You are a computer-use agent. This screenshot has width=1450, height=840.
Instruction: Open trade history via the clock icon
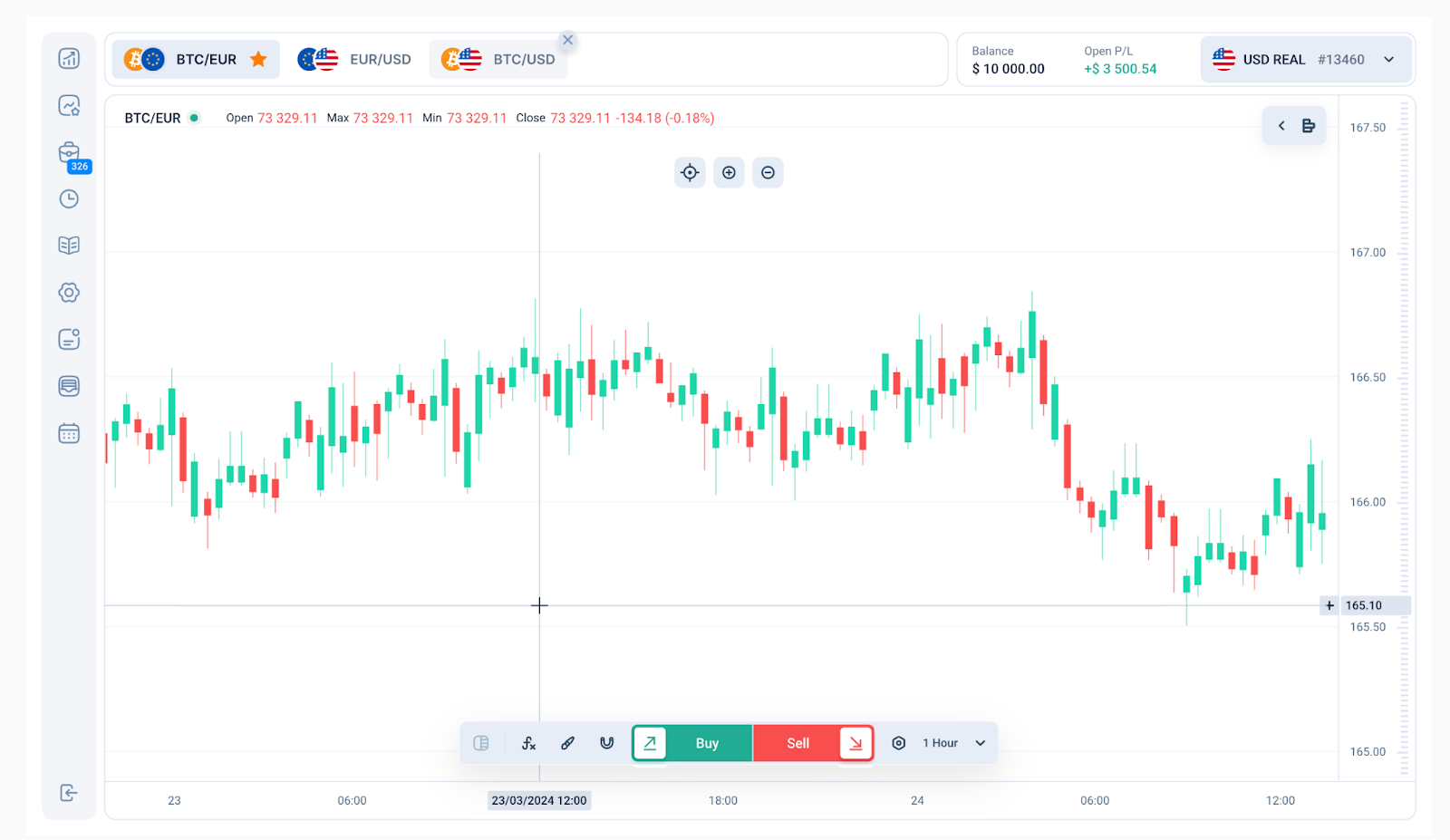click(69, 198)
